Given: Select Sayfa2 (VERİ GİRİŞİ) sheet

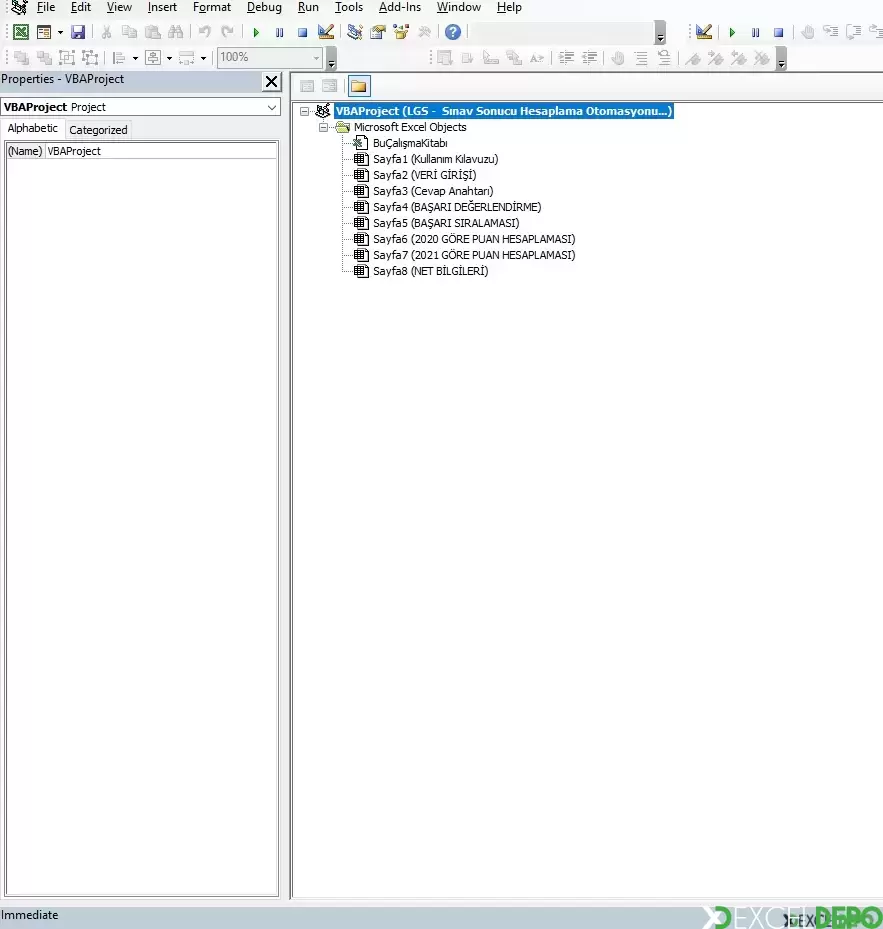Looking at the screenshot, I should pyautogui.click(x=424, y=175).
